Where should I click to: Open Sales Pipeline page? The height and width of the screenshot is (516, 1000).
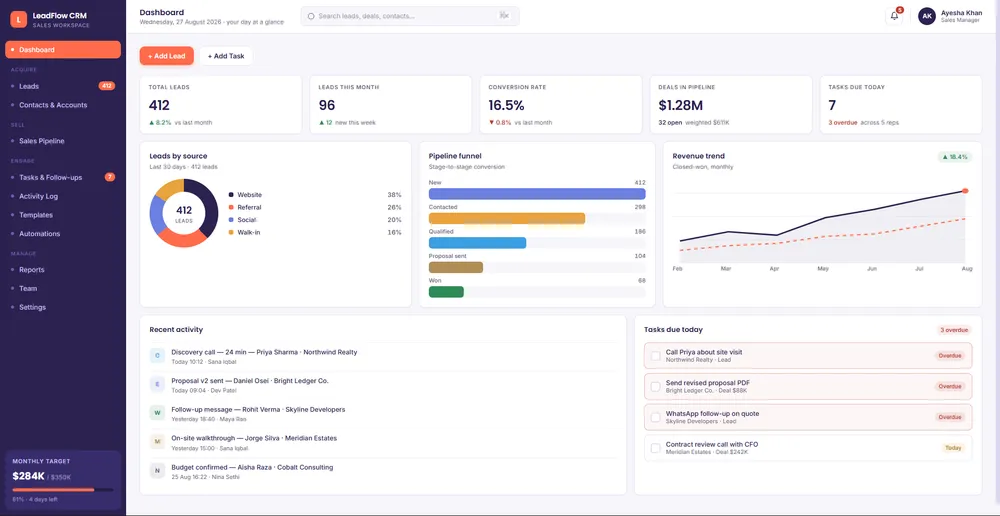(x=62, y=141)
